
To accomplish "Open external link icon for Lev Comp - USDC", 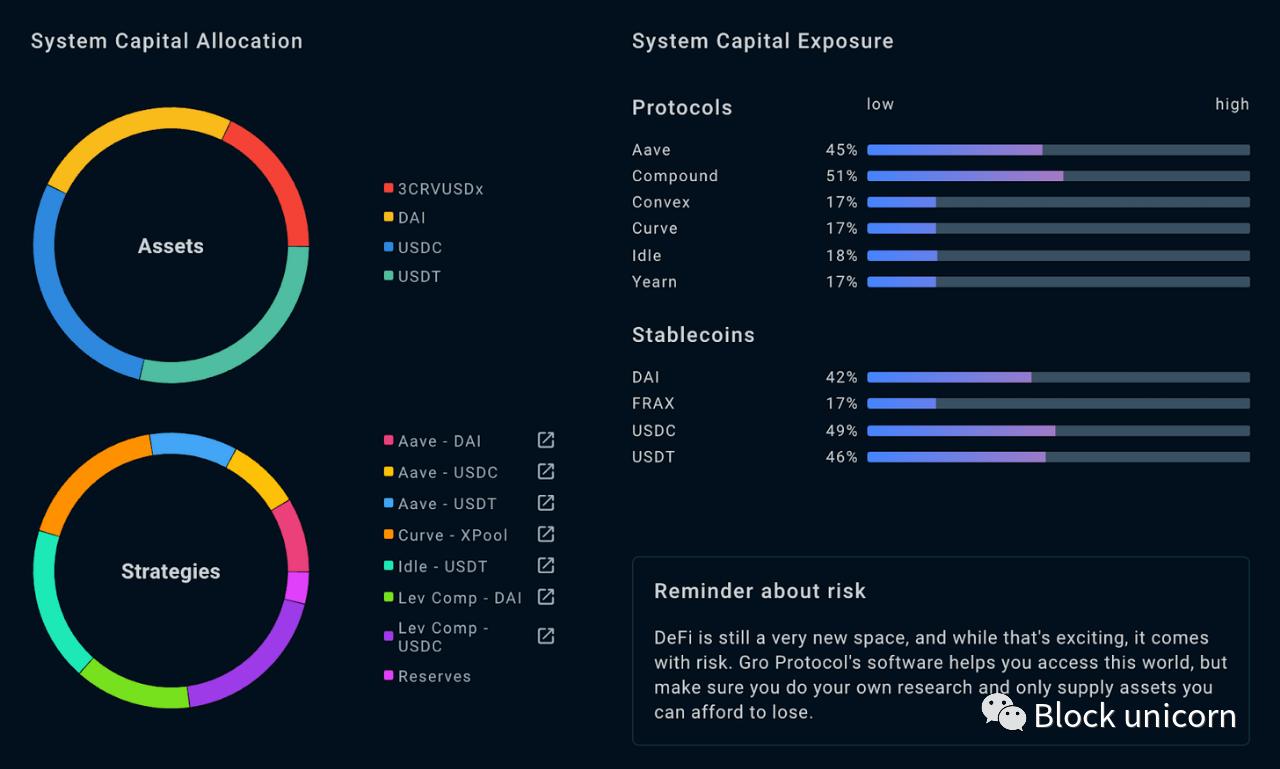I will (x=546, y=636).
